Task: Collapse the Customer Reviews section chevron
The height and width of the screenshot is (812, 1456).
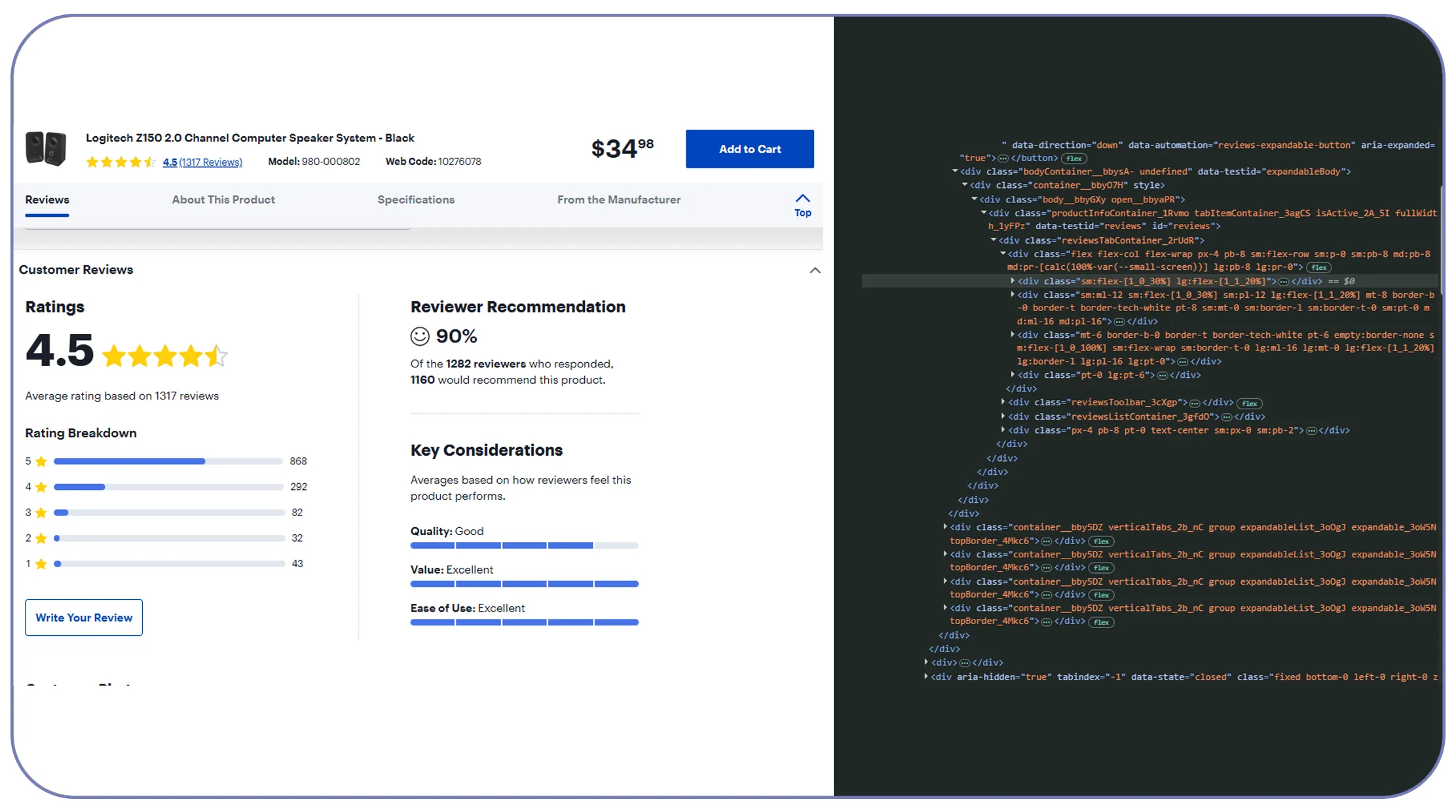Action: click(x=815, y=270)
